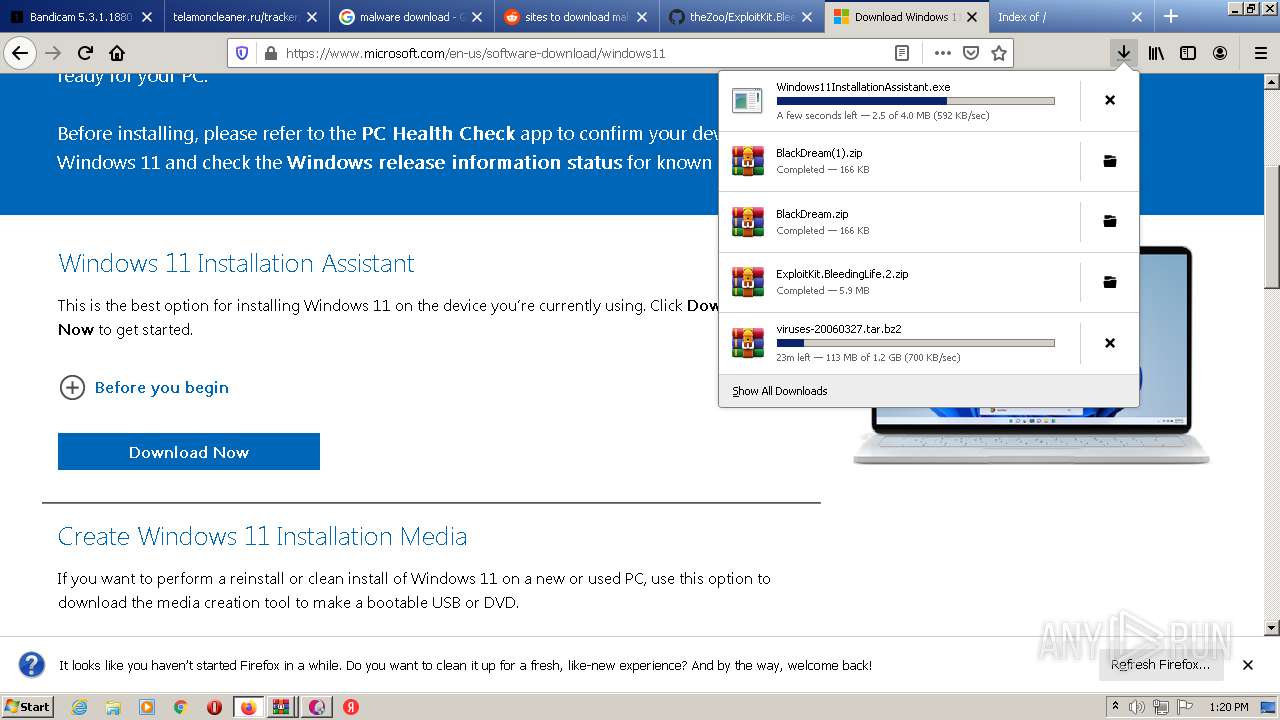1280x720 pixels.
Task: Click Download Now button
Action: 189,452
